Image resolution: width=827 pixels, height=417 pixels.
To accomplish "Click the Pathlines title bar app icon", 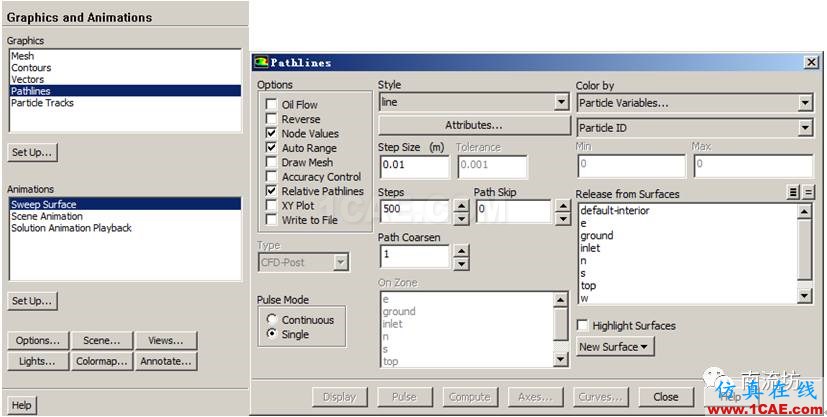I will point(261,63).
